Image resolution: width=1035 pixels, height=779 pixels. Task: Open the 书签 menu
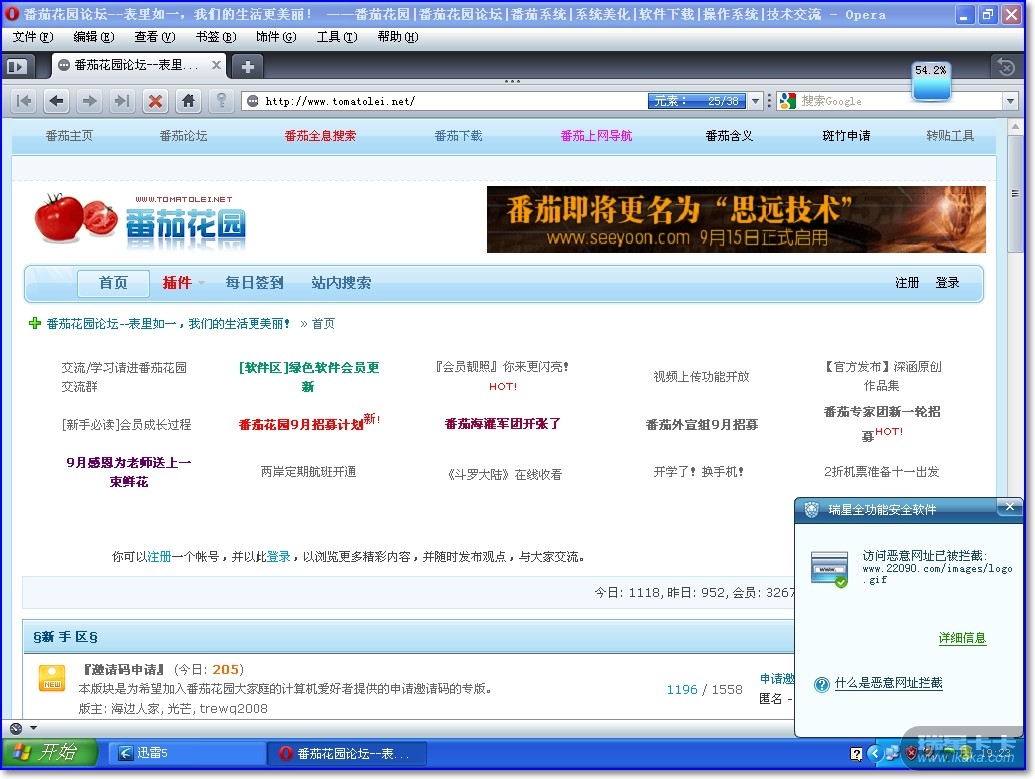coord(215,37)
